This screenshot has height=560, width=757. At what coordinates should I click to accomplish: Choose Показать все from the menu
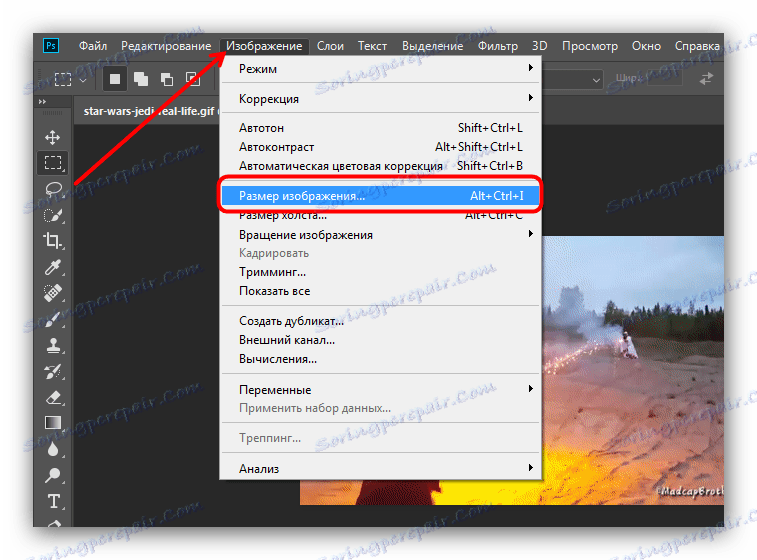point(380,291)
